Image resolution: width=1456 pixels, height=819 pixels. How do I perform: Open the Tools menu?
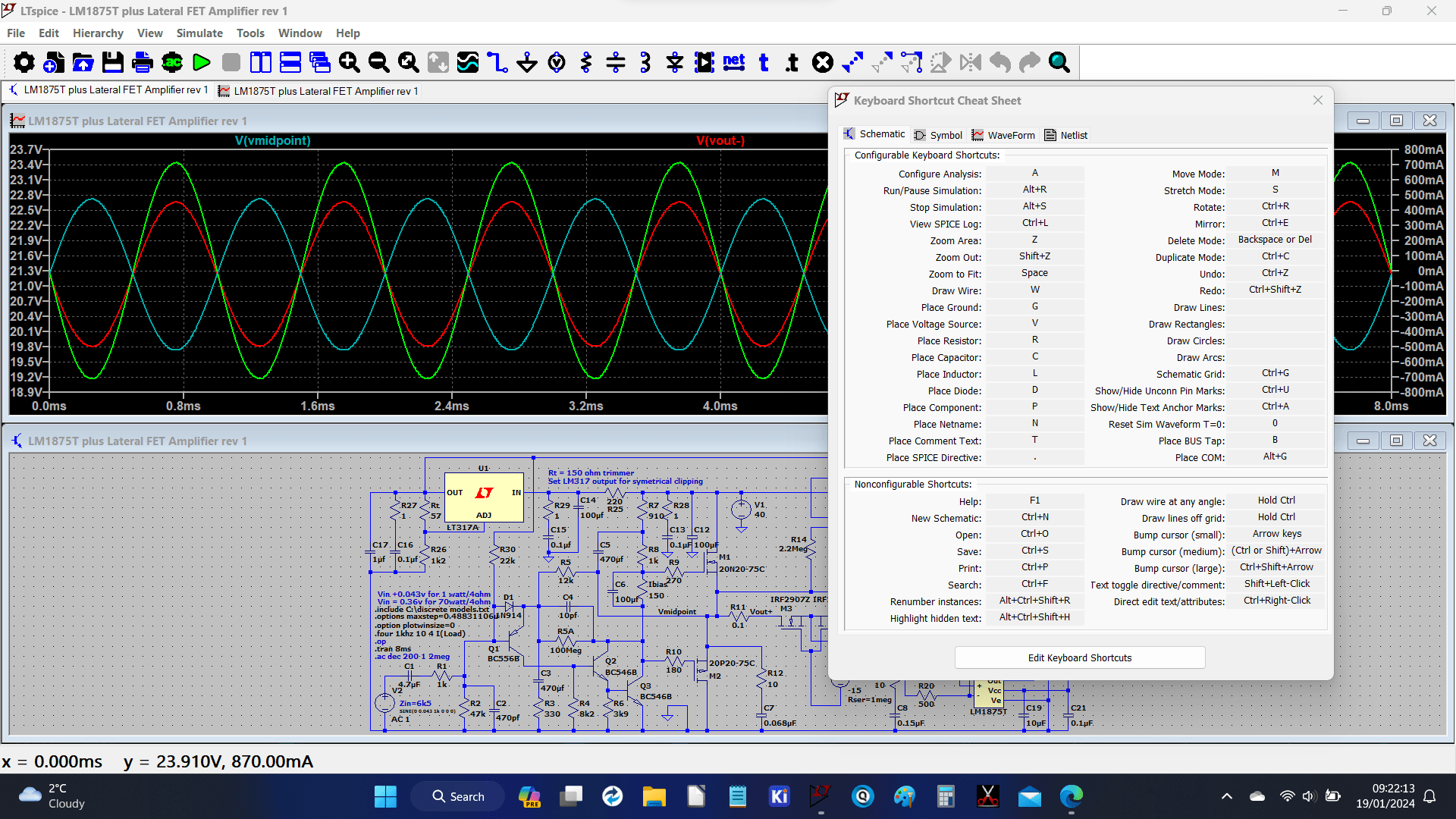250,33
